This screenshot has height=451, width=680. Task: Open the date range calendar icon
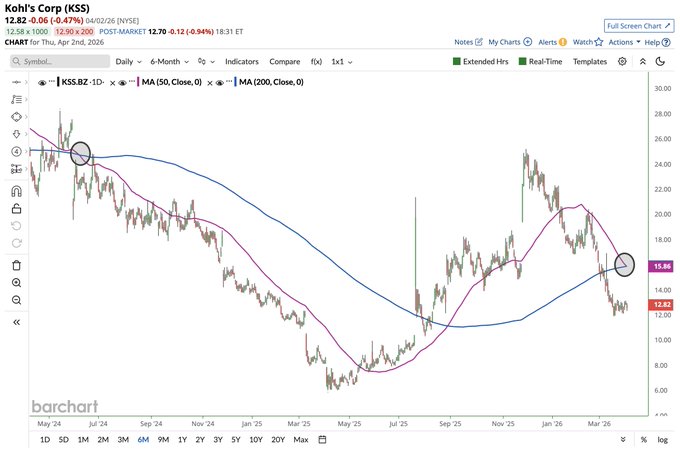tap(322, 439)
